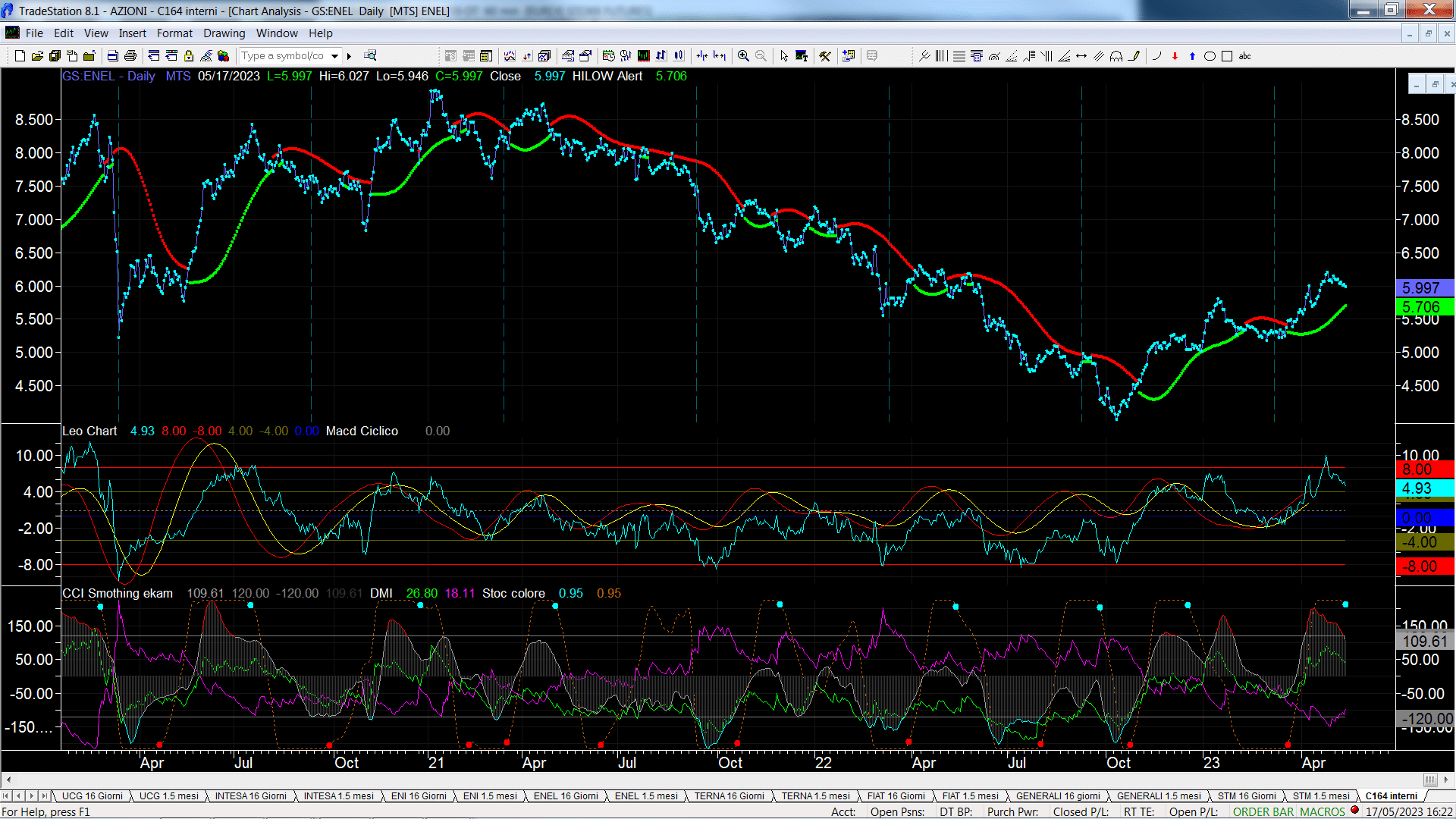The width and height of the screenshot is (1456, 819).
Task: Switch to ENEL 16 Giorni tab
Action: (566, 795)
